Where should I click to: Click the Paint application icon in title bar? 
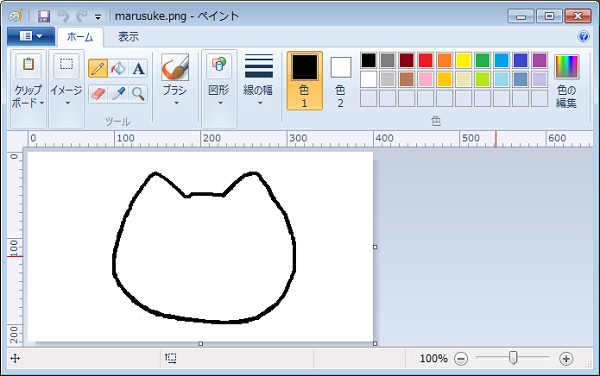click(x=16, y=16)
